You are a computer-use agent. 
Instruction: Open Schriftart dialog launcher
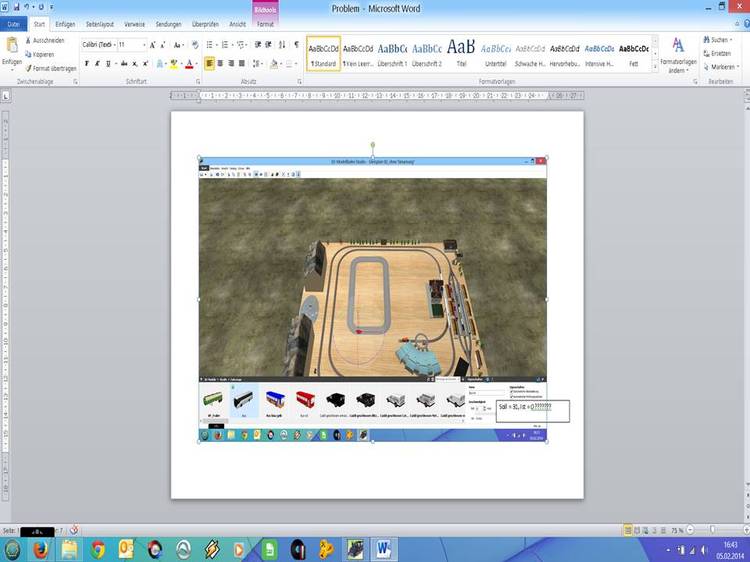click(x=198, y=82)
